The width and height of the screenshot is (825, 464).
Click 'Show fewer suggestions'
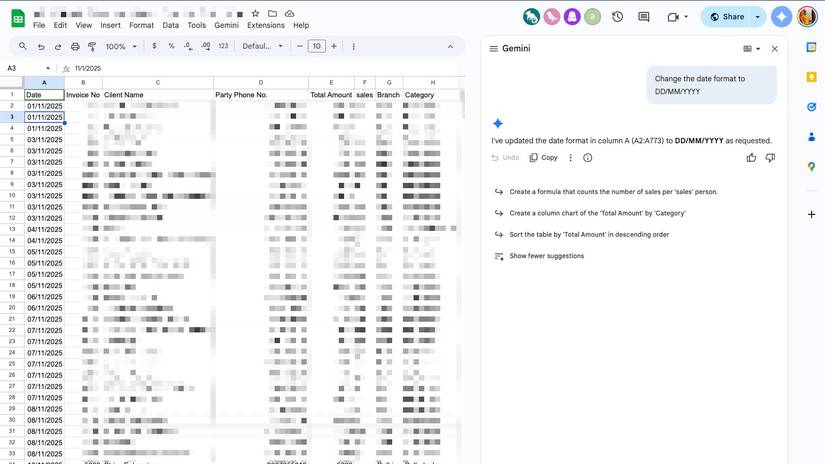pos(546,256)
